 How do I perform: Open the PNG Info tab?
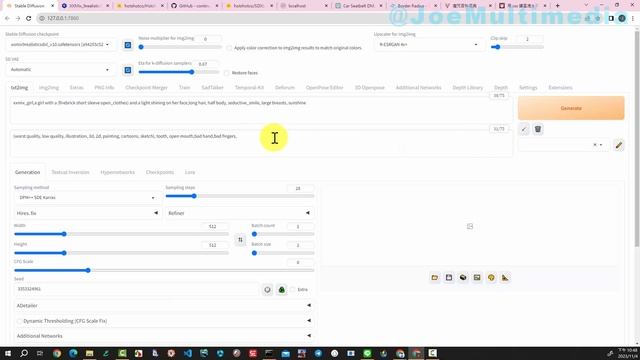click(x=104, y=88)
